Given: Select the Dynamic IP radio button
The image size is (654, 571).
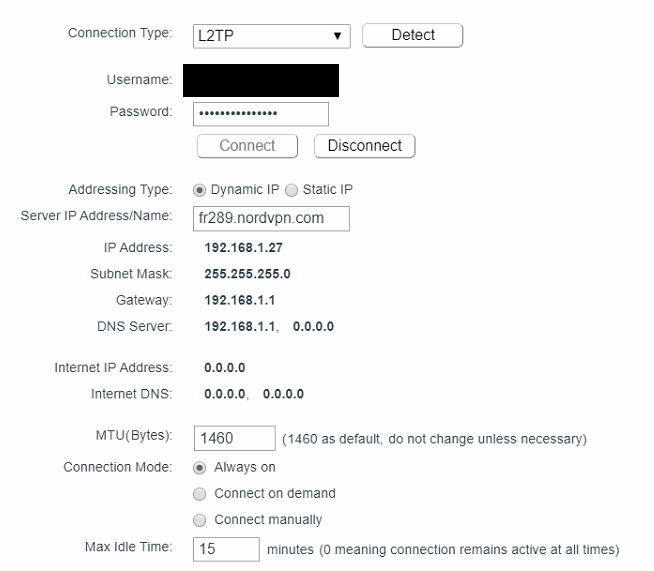Looking at the screenshot, I should tap(199, 190).
